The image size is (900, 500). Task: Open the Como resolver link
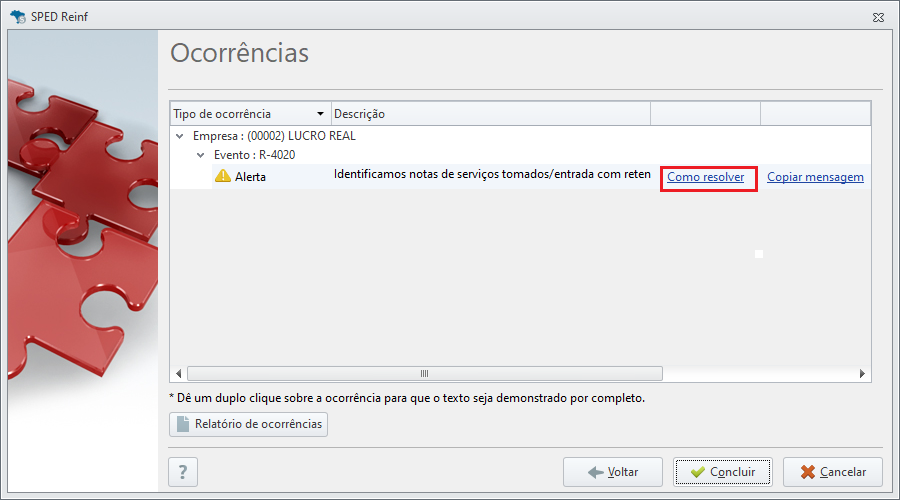click(x=705, y=177)
